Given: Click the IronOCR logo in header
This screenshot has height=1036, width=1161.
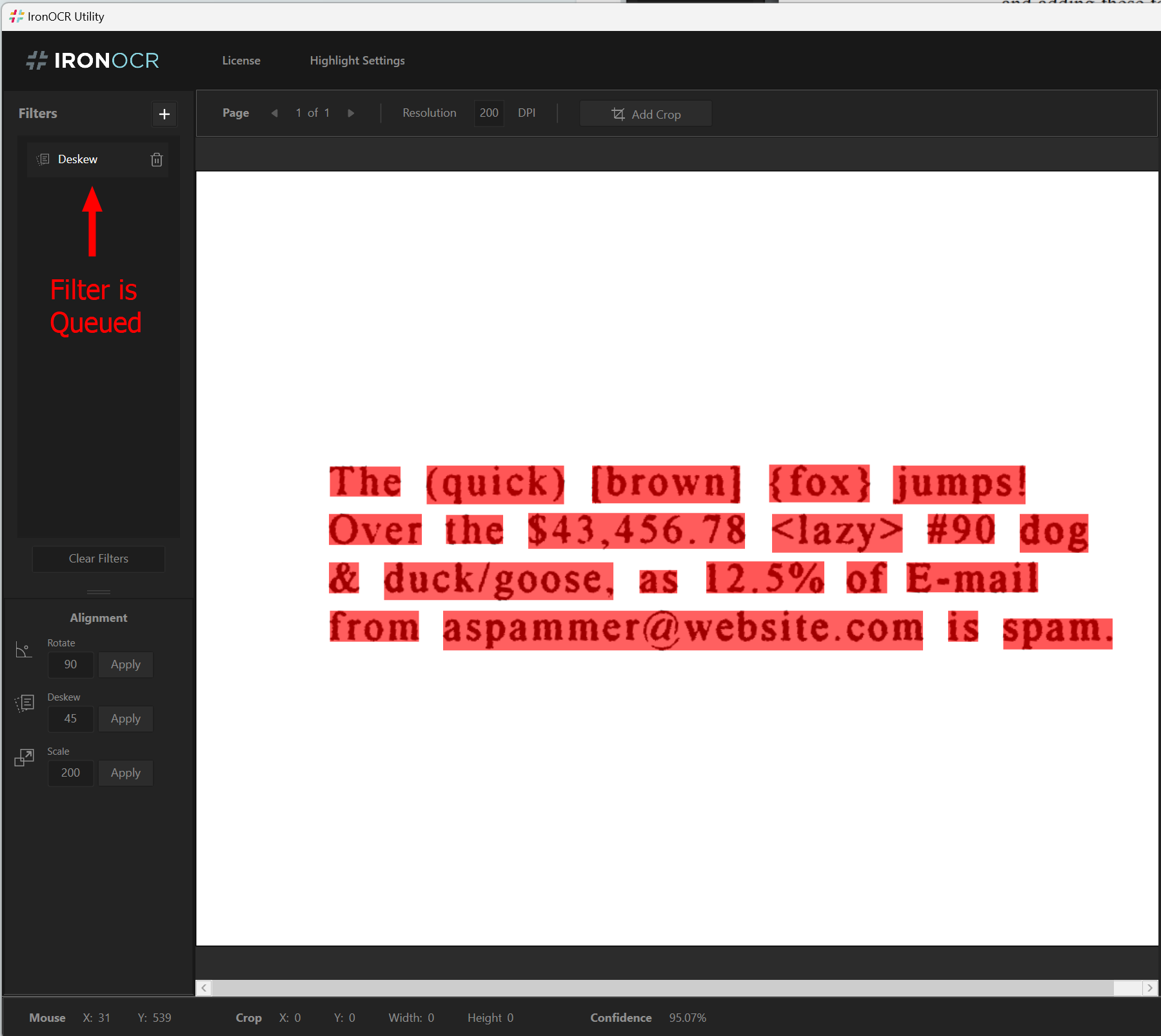Looking at the screenshot, I should coord(93,61).
